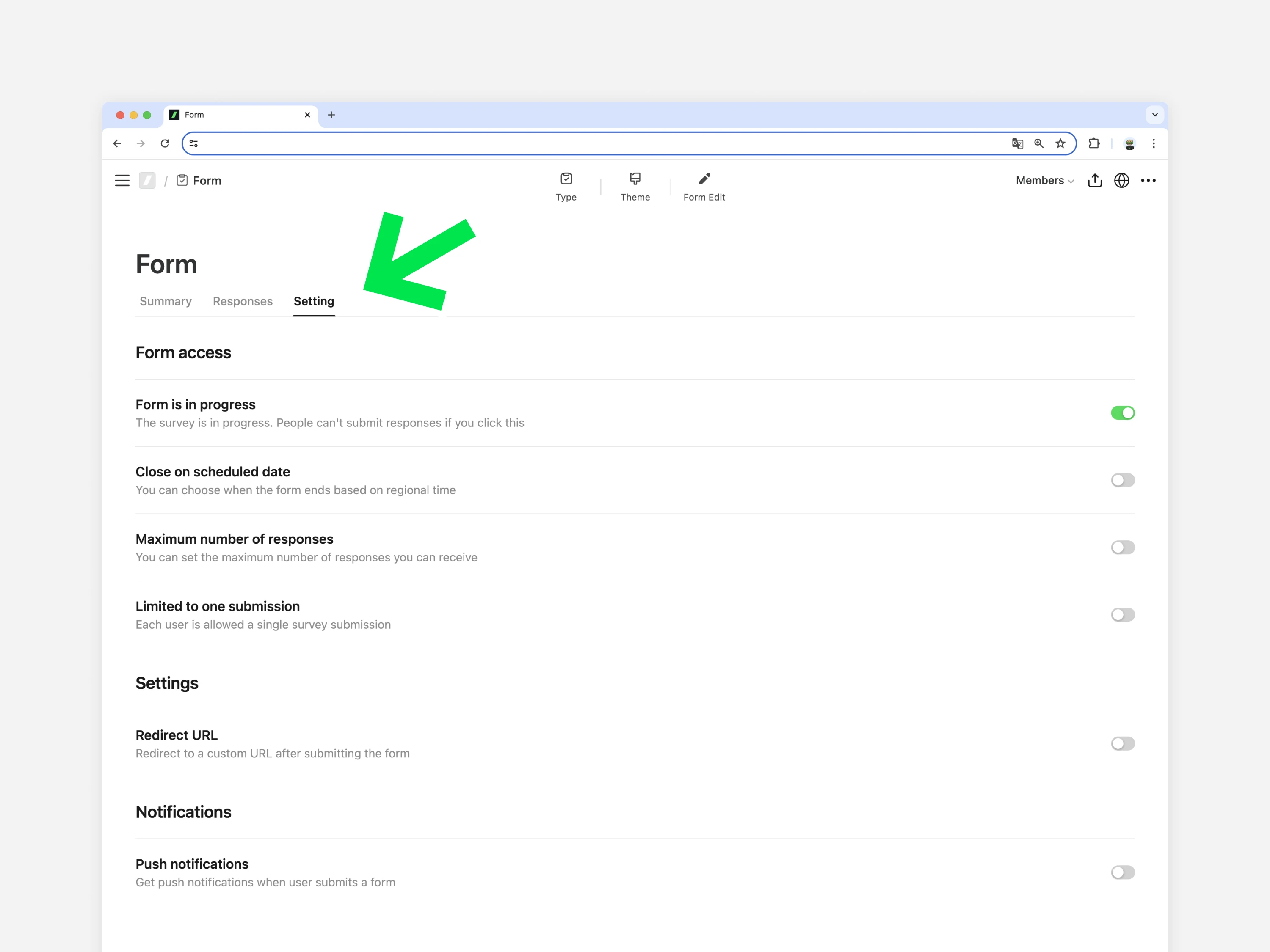Screen dimensions: 1270x952
Task: Expand the Members dropdown
Action: click(x=1044, y=180)
